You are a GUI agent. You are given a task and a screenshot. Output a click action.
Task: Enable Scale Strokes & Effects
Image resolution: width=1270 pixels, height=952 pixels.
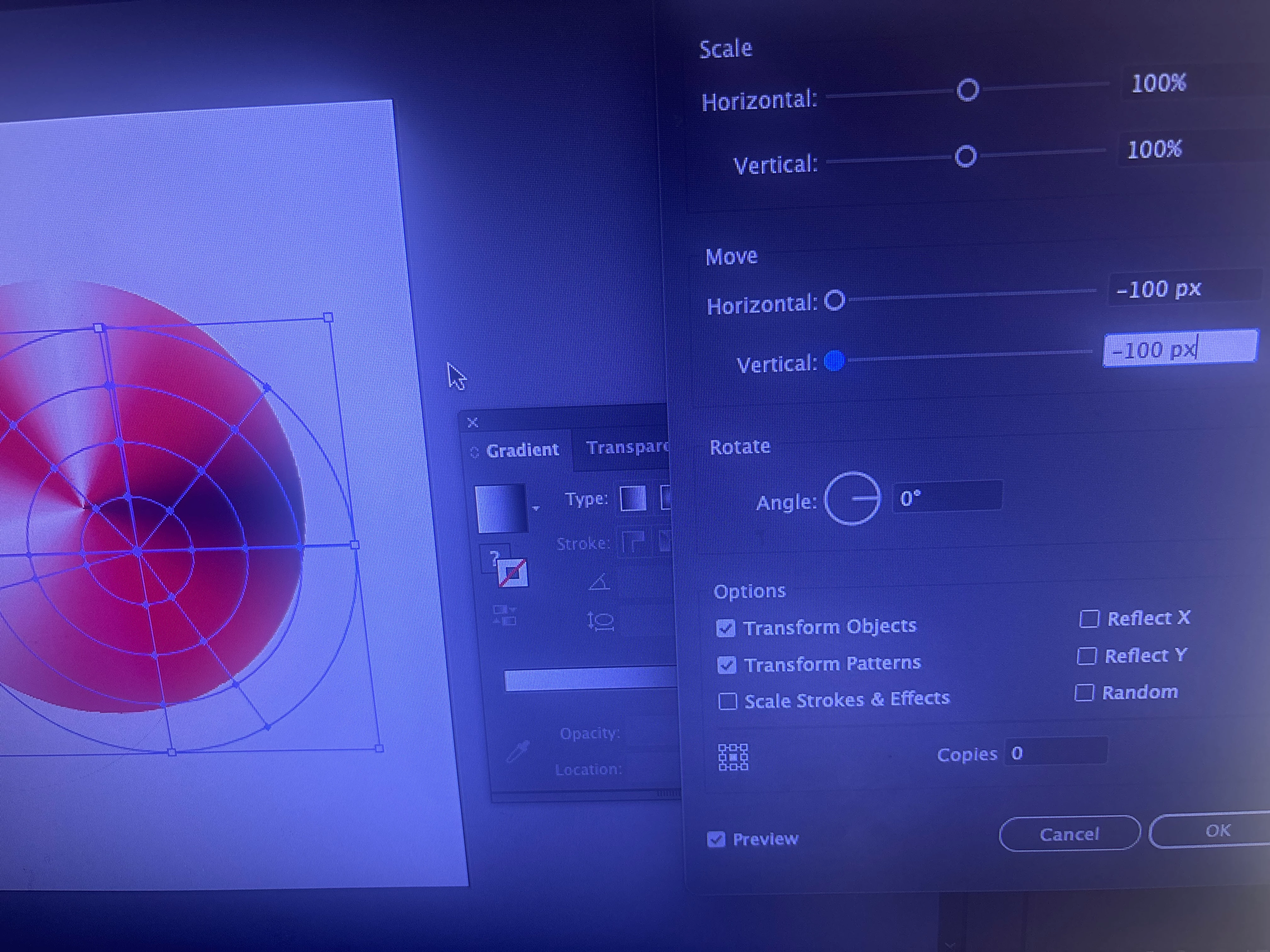click(727, 701)
